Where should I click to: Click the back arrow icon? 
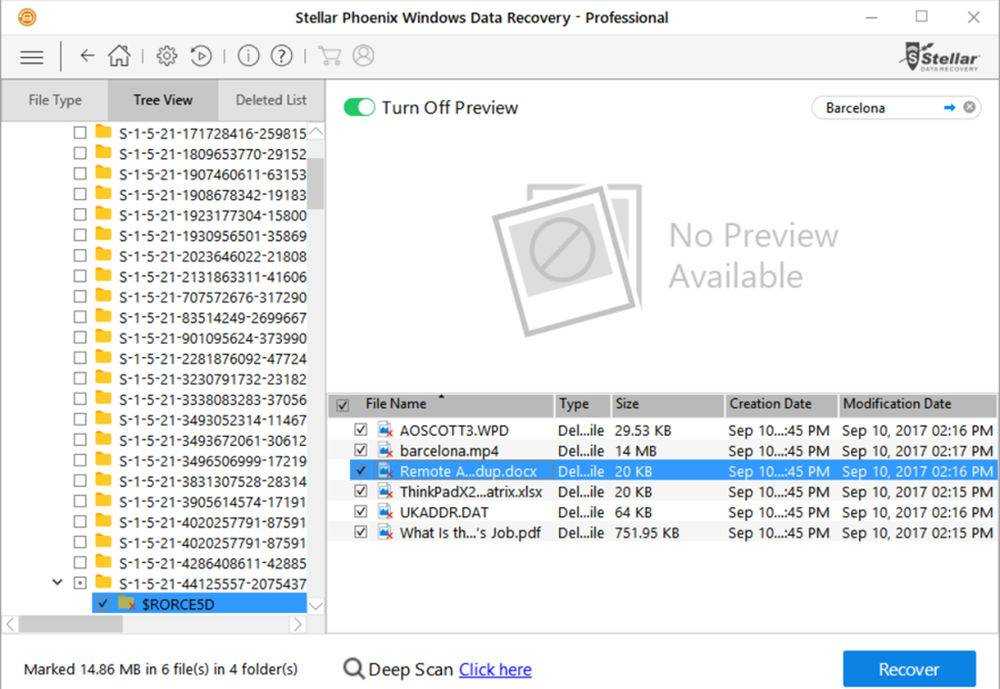[x=87, y=56]
